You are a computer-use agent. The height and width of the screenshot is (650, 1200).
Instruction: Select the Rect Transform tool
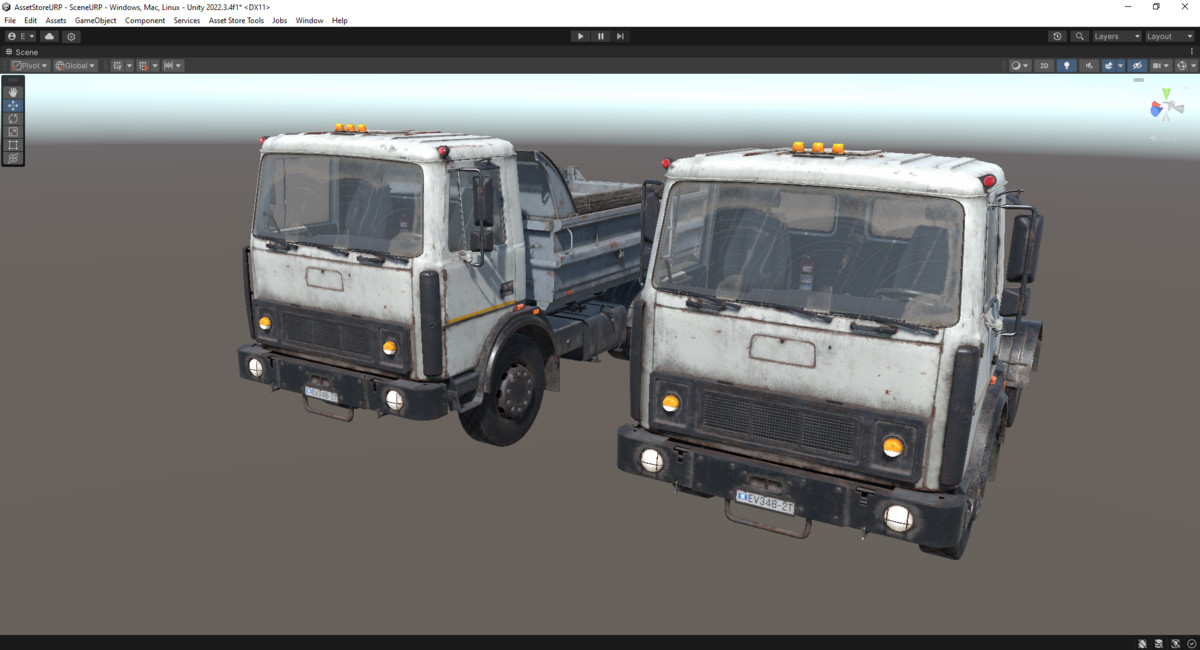pos(13,145)
